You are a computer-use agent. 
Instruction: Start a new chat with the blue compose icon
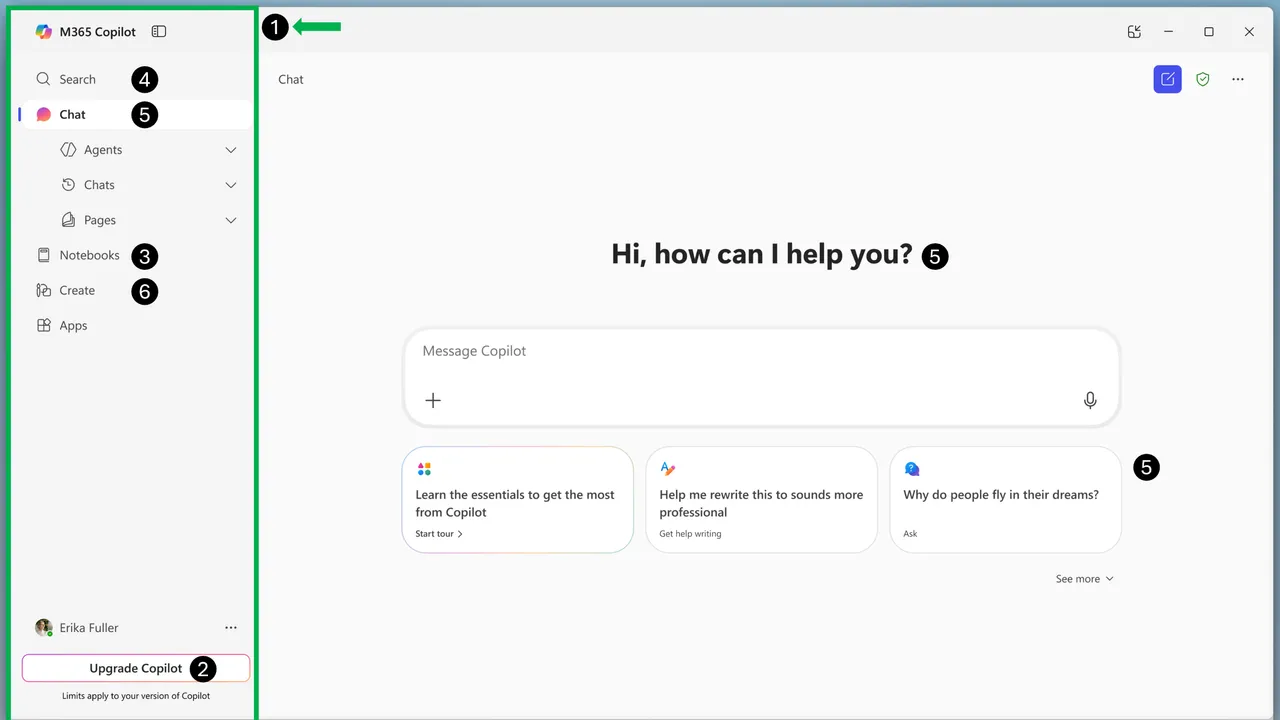(x=1167, y=79)
